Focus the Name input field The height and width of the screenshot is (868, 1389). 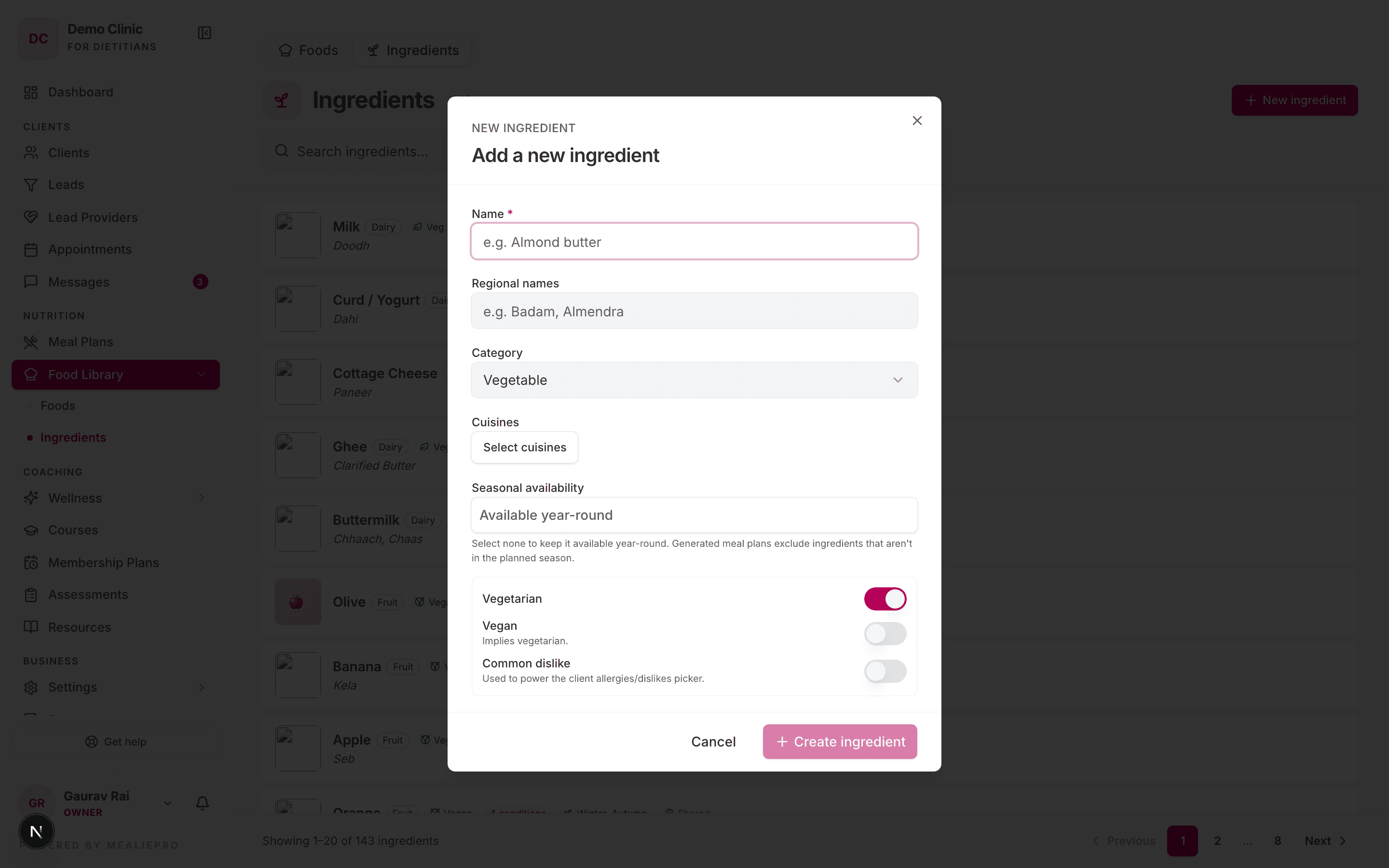694,242
